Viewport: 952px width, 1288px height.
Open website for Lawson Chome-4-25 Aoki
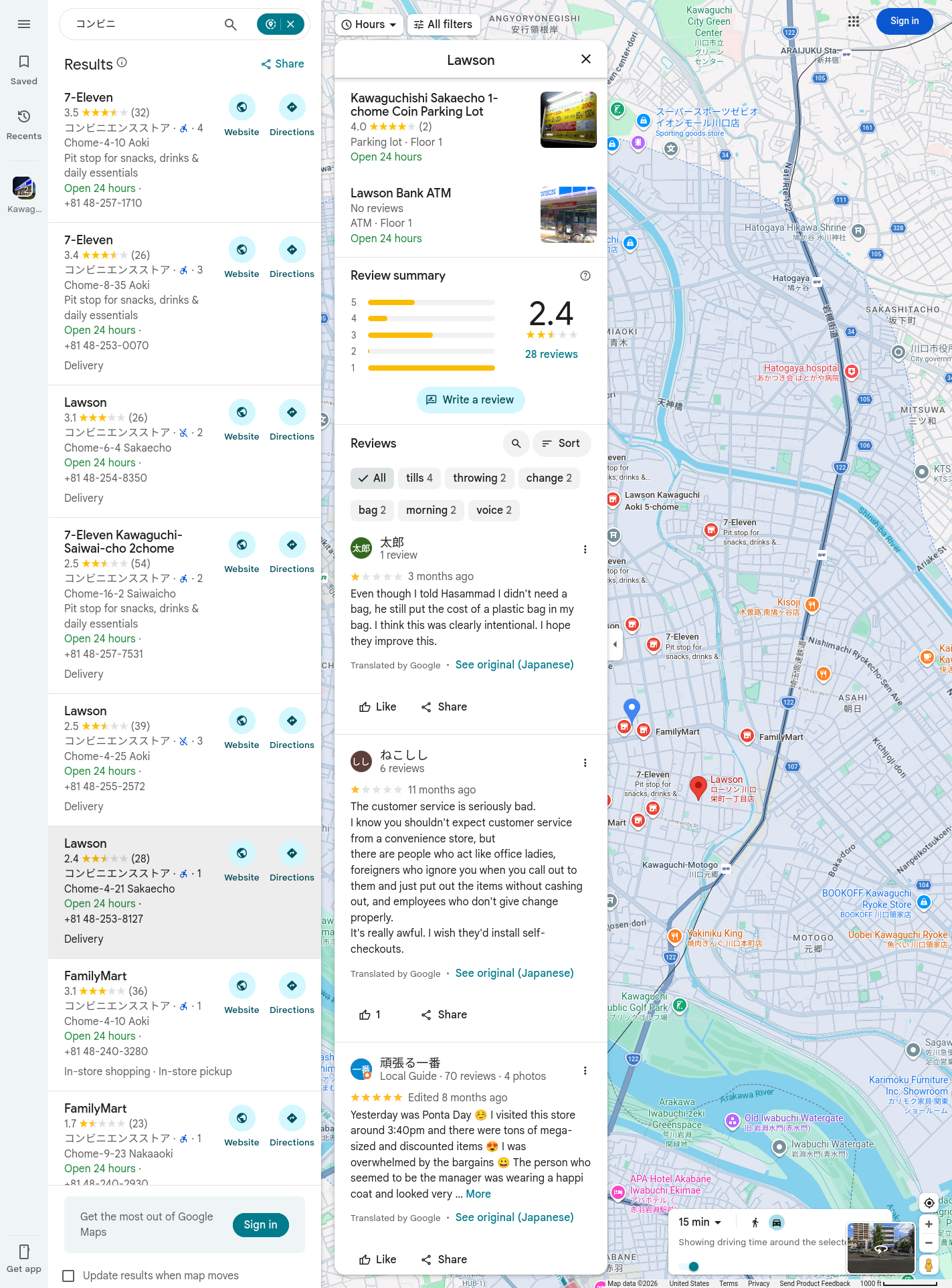click(242, 729)
